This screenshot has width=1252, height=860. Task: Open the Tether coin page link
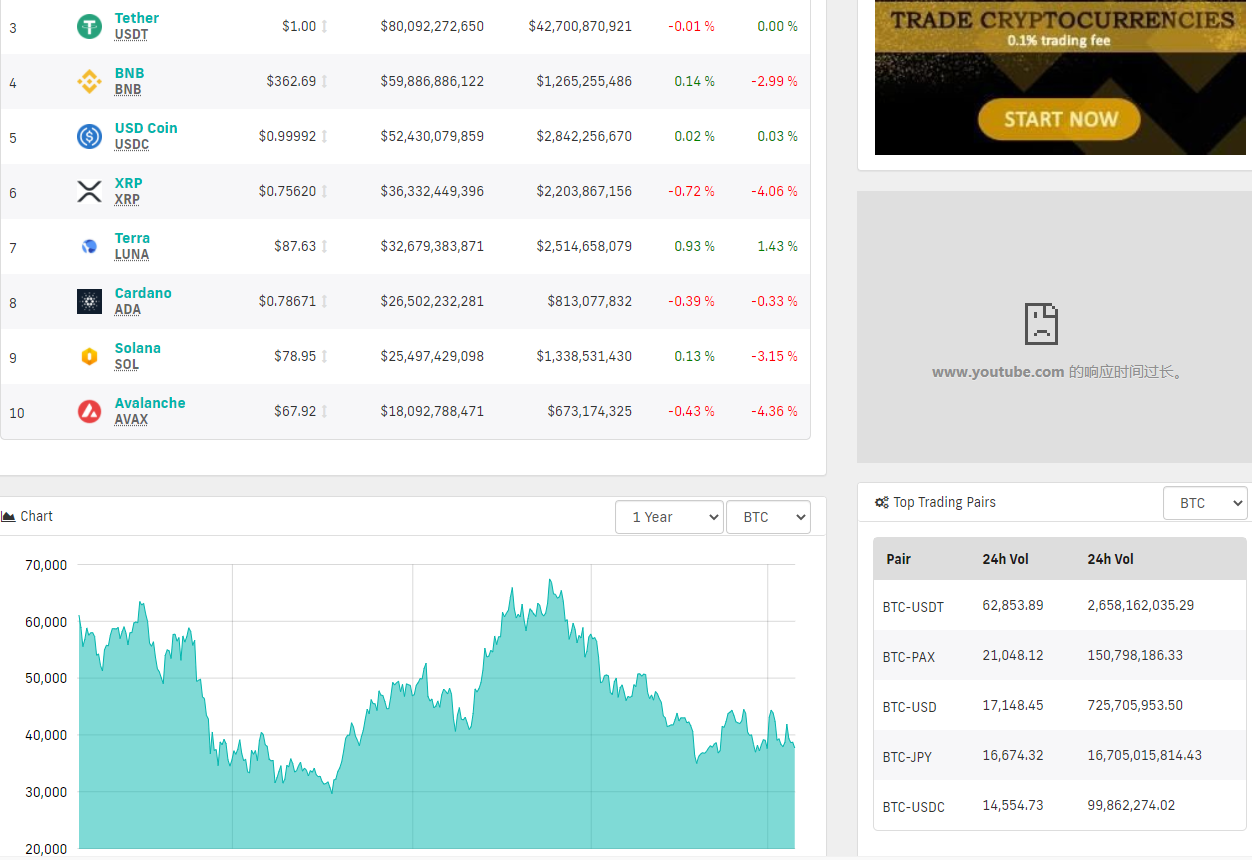point(137,18)
